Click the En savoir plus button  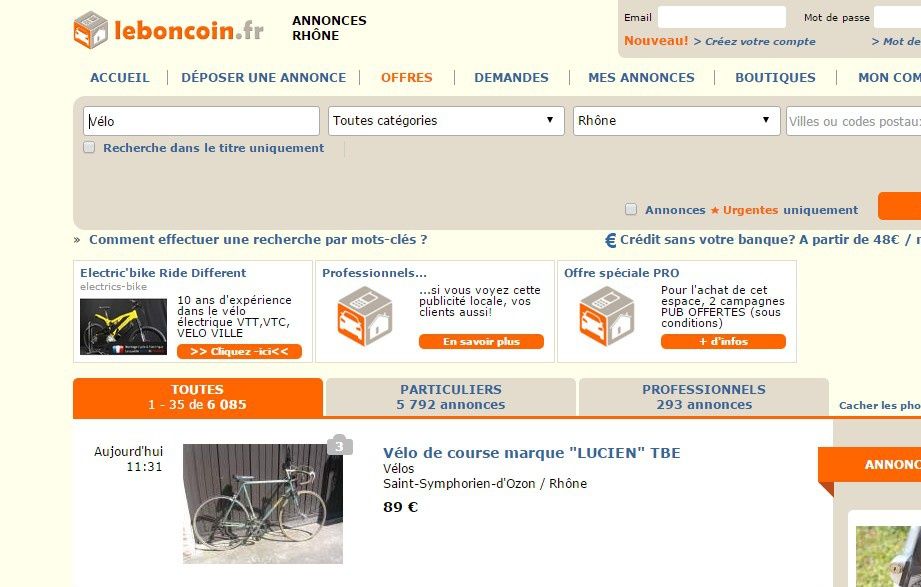482,341
